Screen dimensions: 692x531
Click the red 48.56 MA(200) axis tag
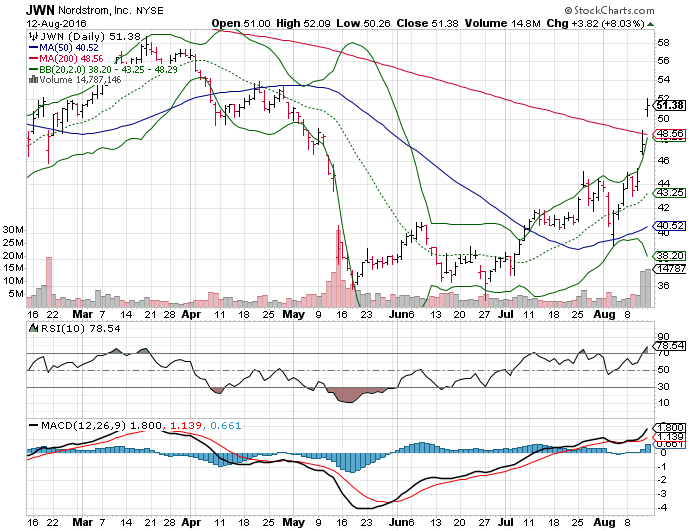tap(669, 133)
